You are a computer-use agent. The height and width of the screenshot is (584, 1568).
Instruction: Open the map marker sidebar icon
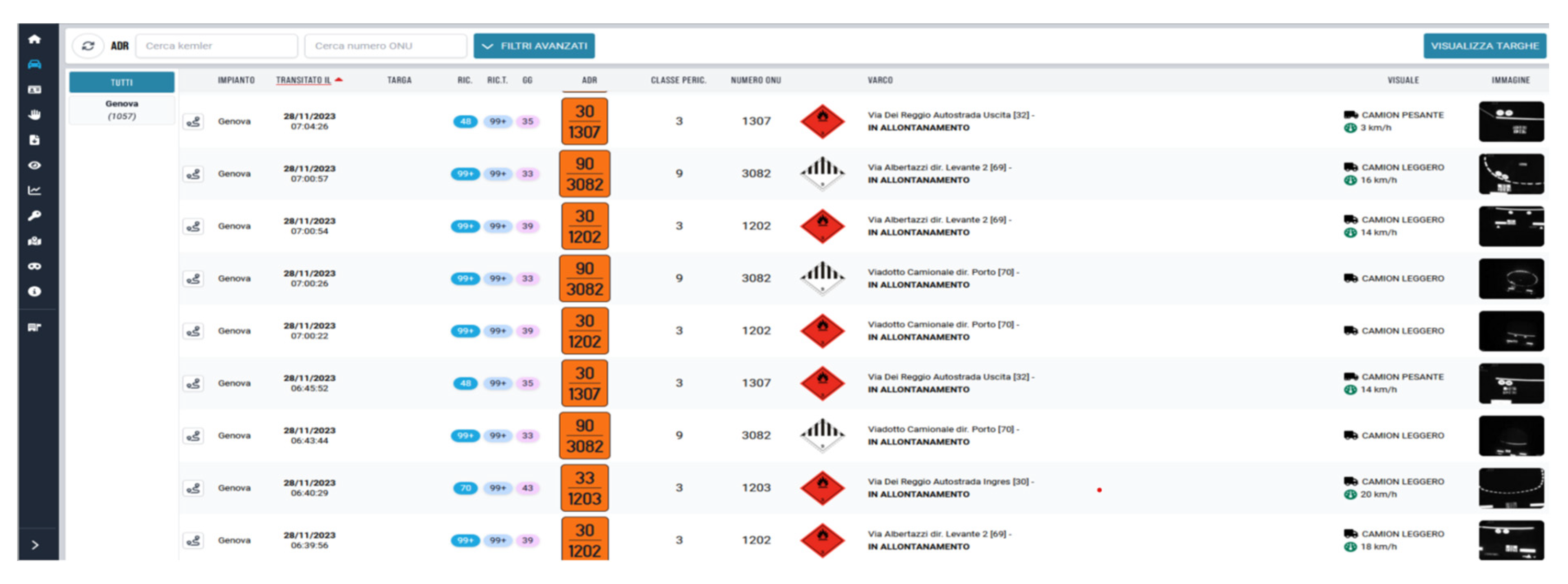click(x=35, y=241)
